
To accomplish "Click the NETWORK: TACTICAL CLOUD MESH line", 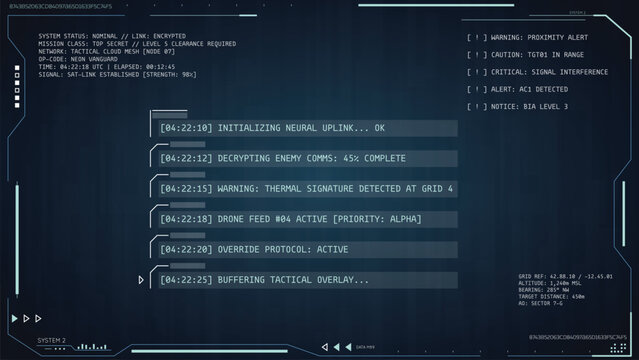I will (106, 51).
